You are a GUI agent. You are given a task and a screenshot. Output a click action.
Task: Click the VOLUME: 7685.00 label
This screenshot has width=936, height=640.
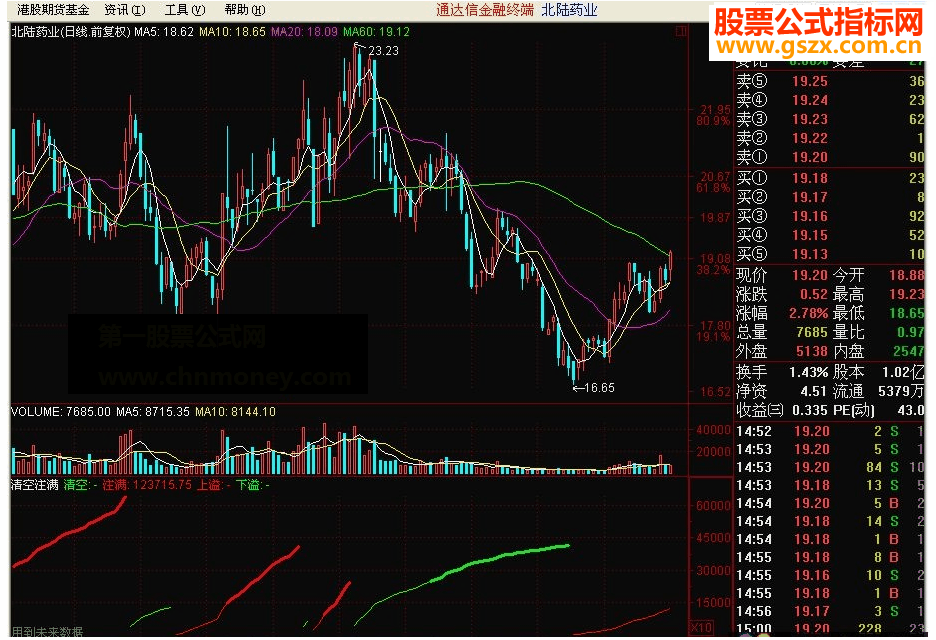(61, 412)
